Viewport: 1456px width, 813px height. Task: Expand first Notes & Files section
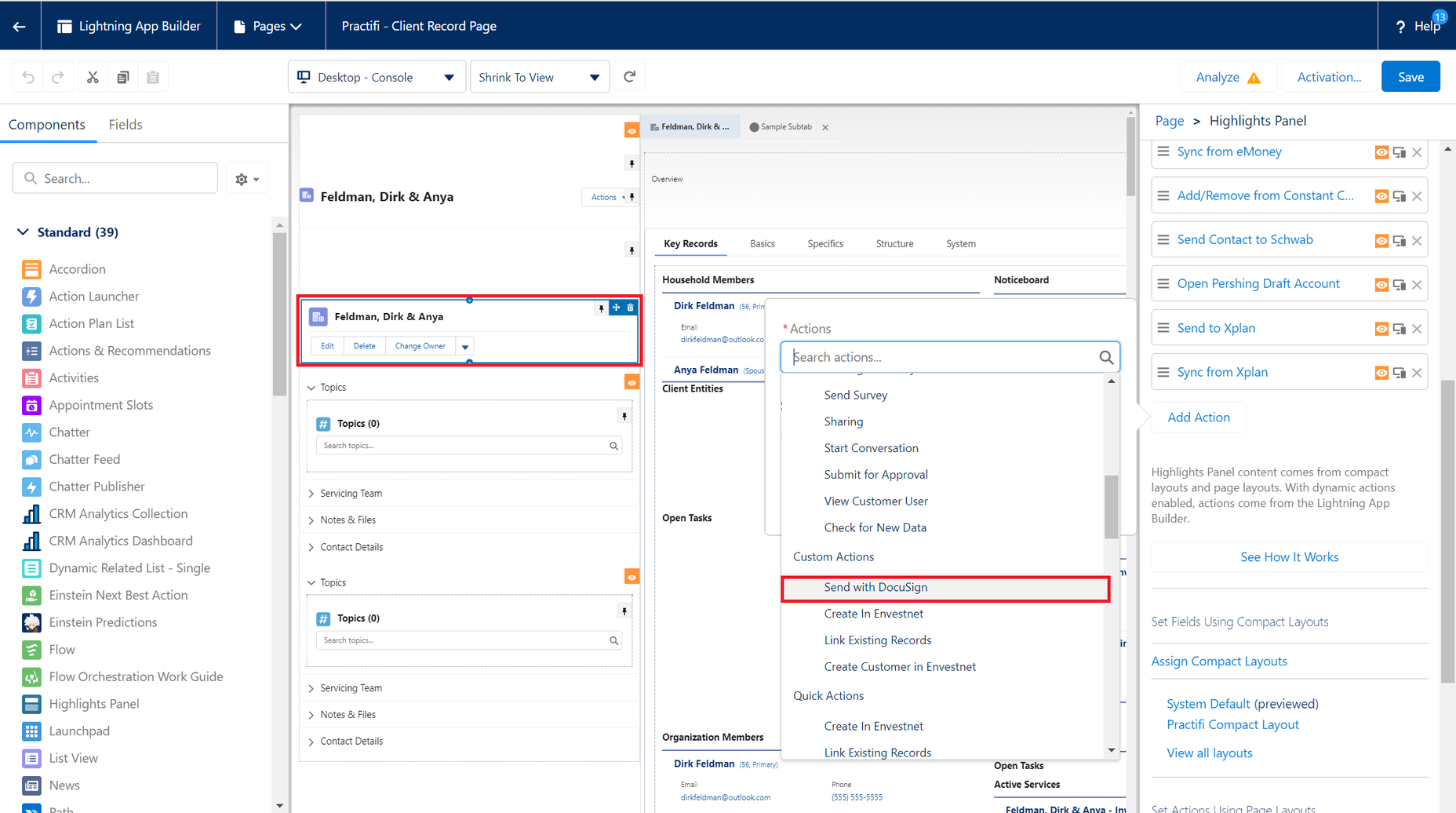[311, 520]
